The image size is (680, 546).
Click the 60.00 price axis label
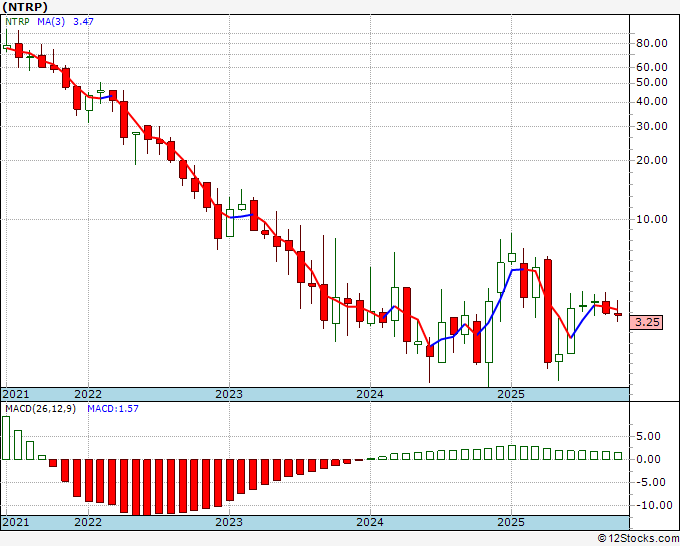point(652,67)
